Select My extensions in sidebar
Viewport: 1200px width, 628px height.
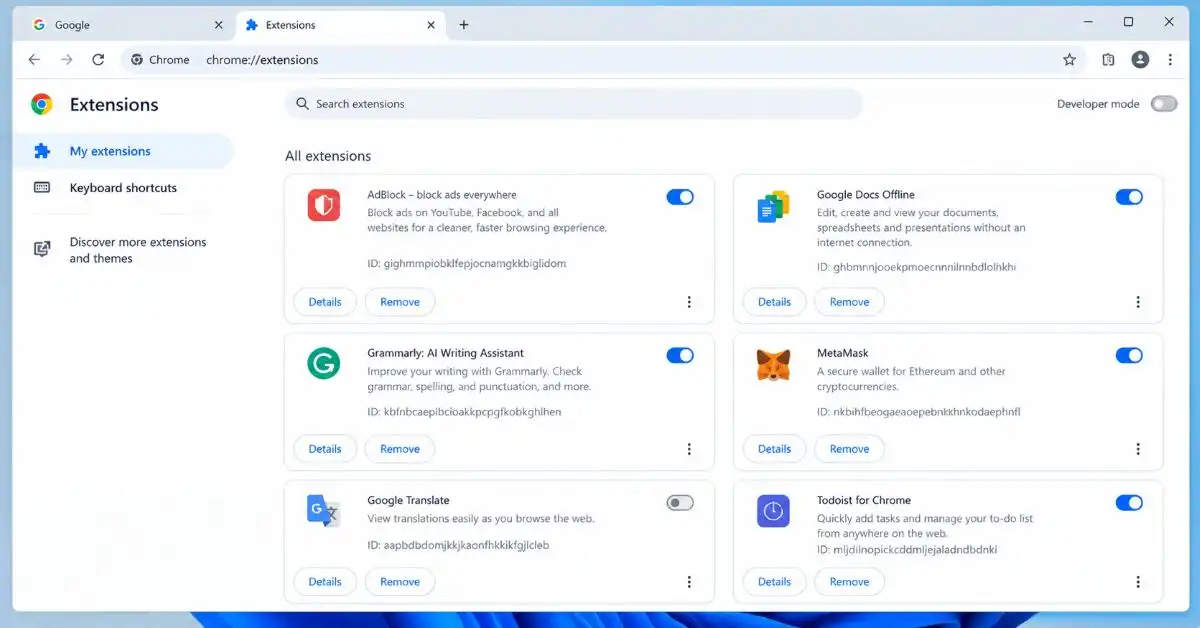click(x=124, y=151)
